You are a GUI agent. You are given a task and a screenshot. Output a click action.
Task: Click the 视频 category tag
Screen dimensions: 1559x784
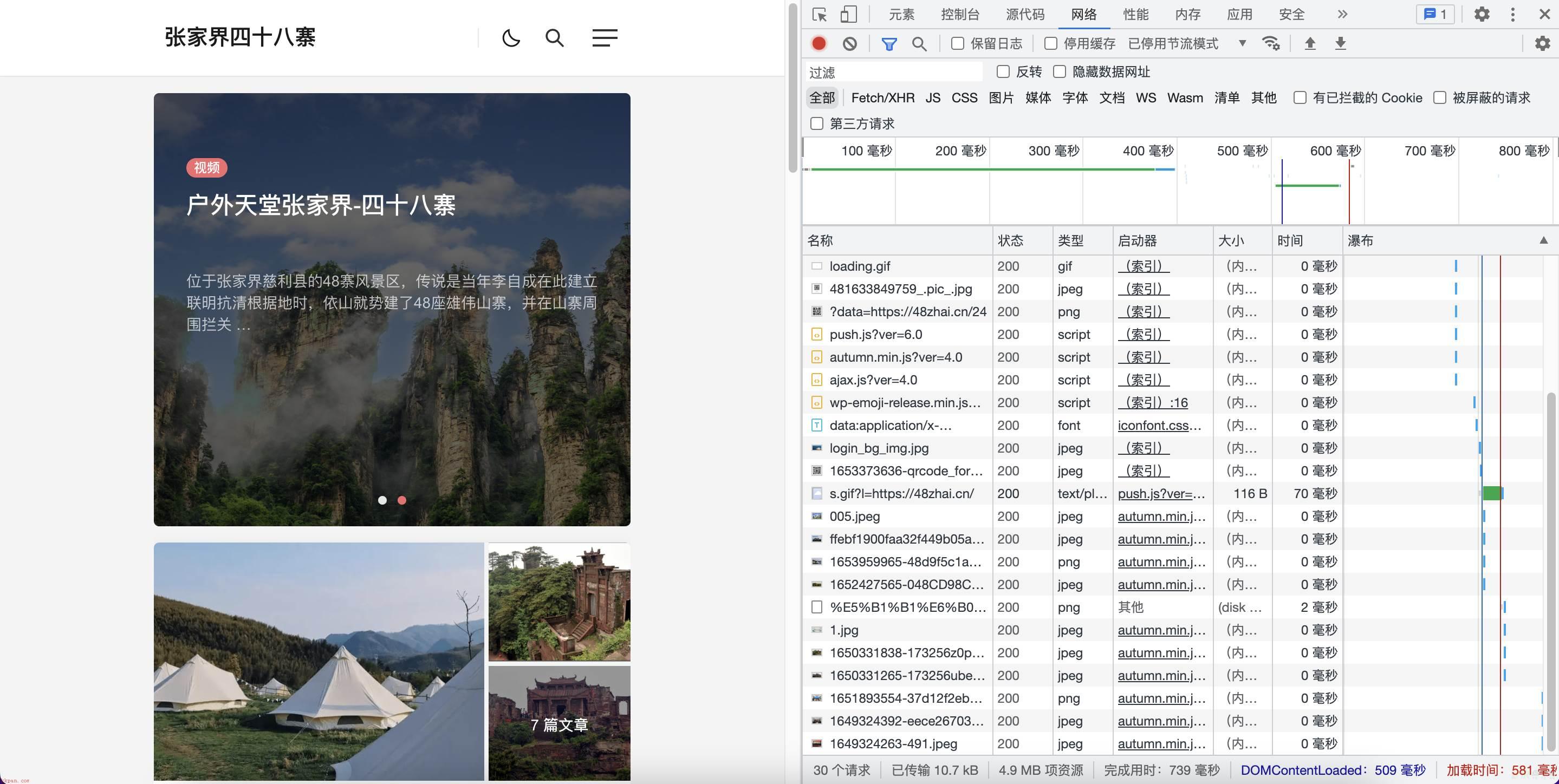[206, 167]
